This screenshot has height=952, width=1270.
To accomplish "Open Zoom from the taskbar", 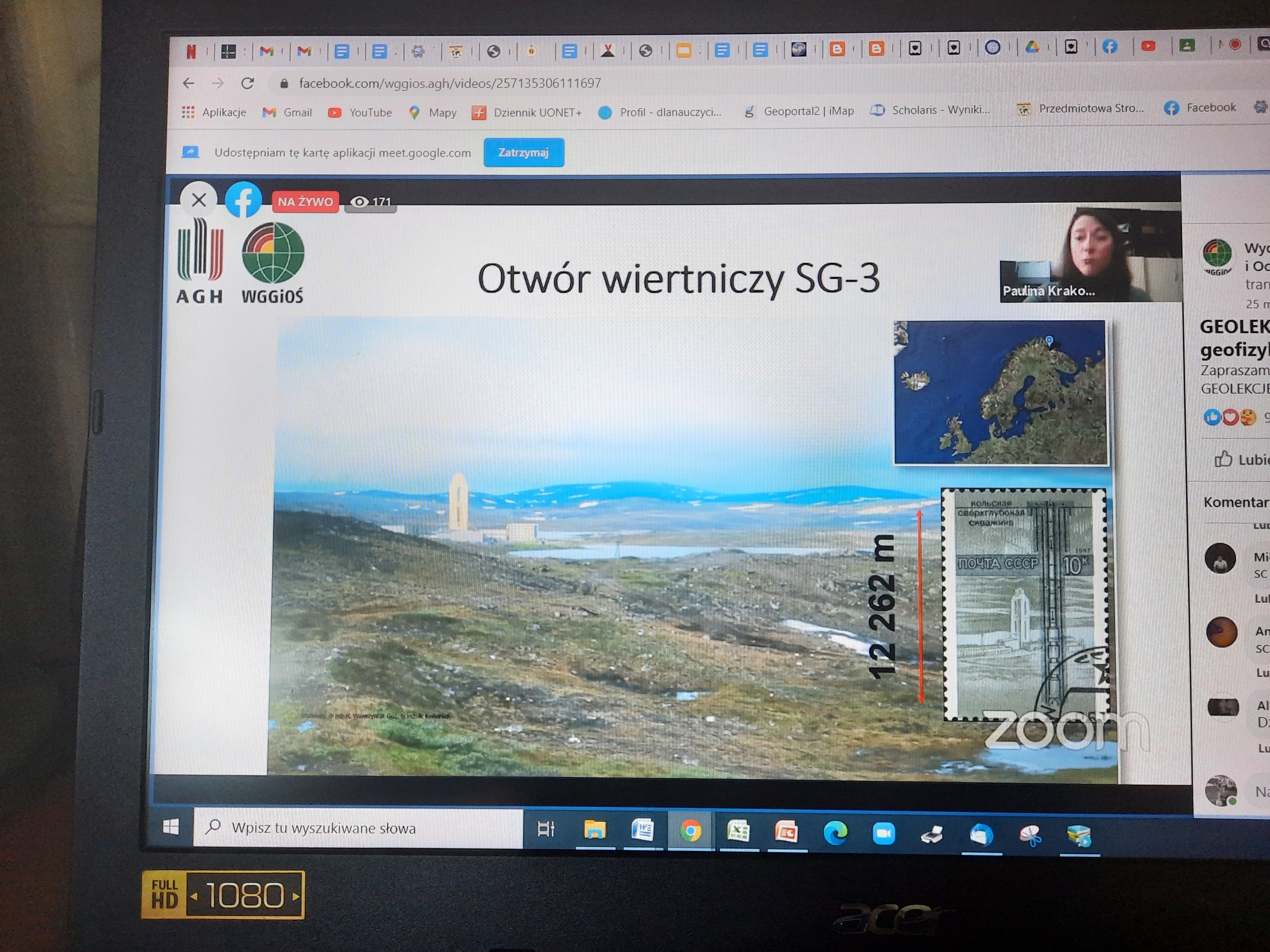I will (884, 833).
